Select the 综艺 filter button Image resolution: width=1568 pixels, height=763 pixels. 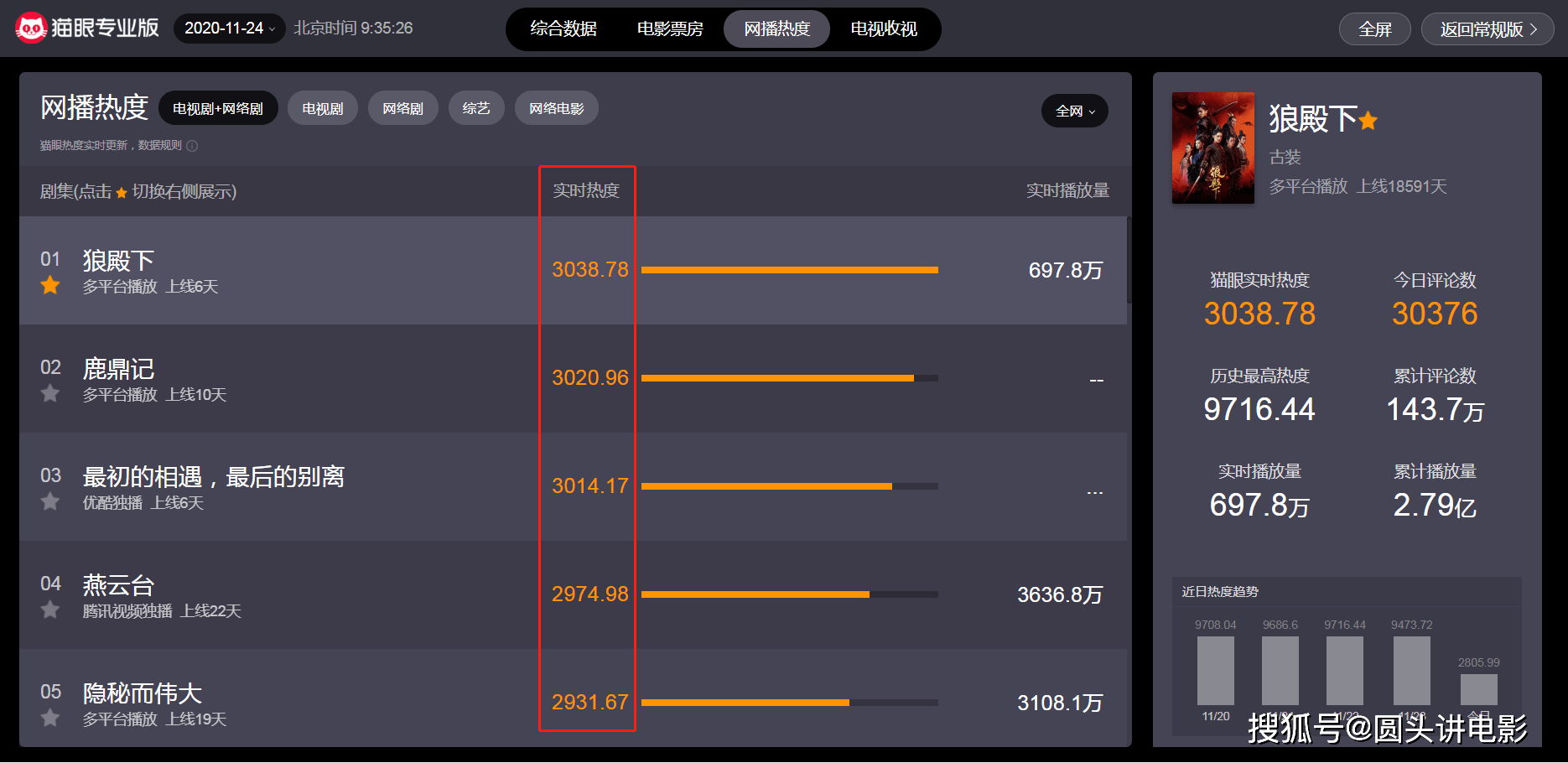point(476,108)
